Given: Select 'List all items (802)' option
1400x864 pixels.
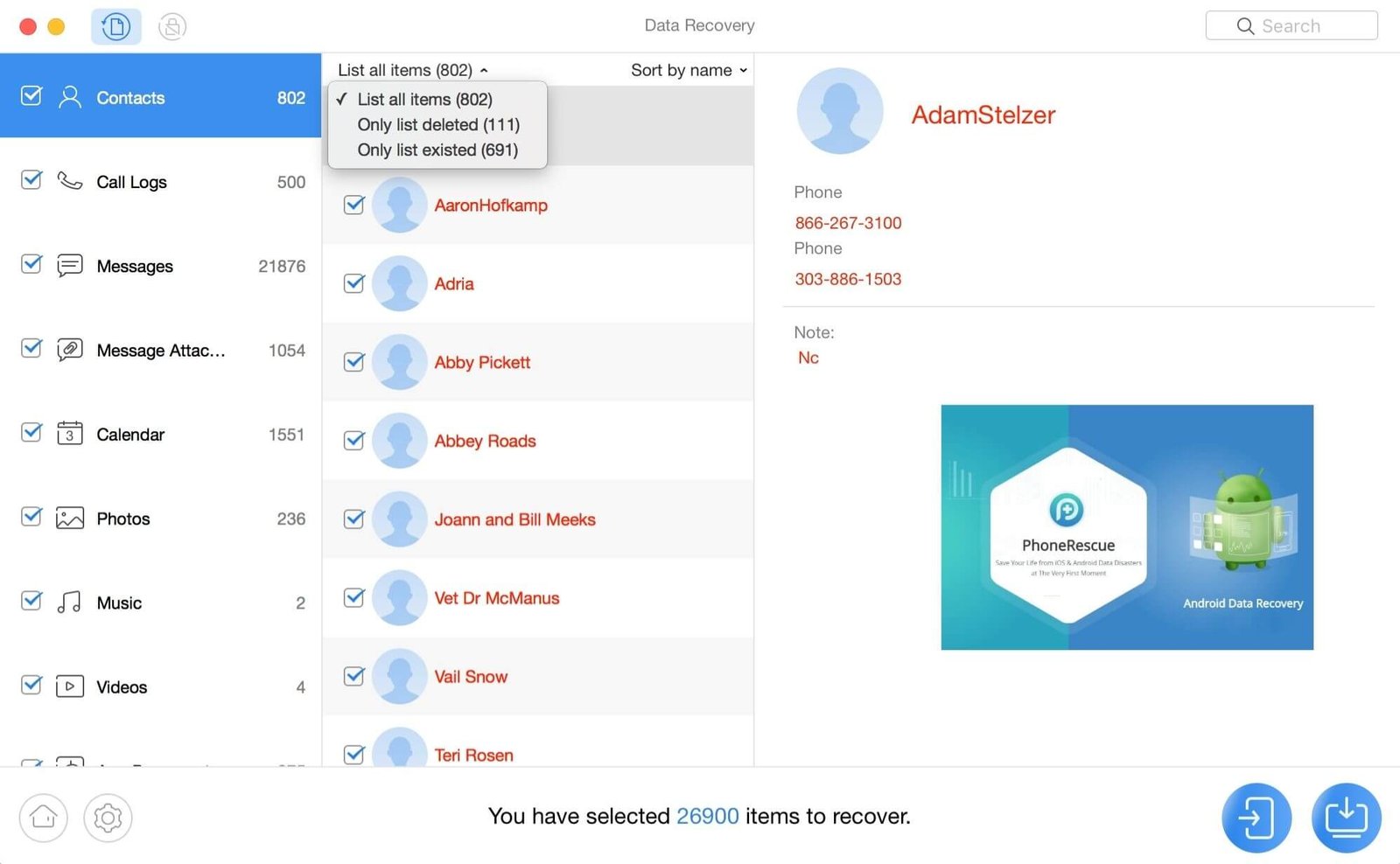Looking at the screenshot, I should 437,99.
